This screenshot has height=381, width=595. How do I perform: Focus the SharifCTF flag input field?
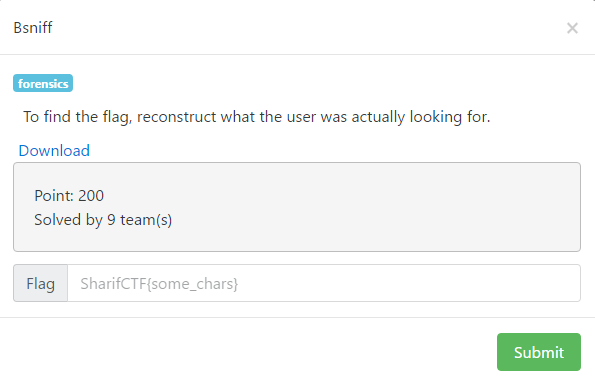[324, 283]
